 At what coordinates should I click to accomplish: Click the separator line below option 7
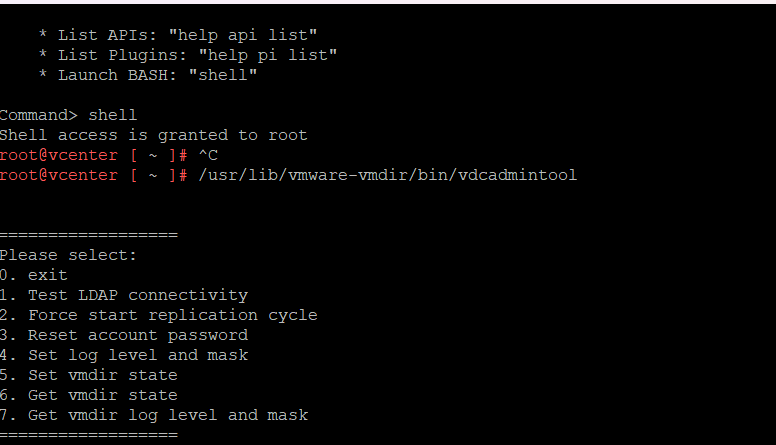click(x=89, y=435)
